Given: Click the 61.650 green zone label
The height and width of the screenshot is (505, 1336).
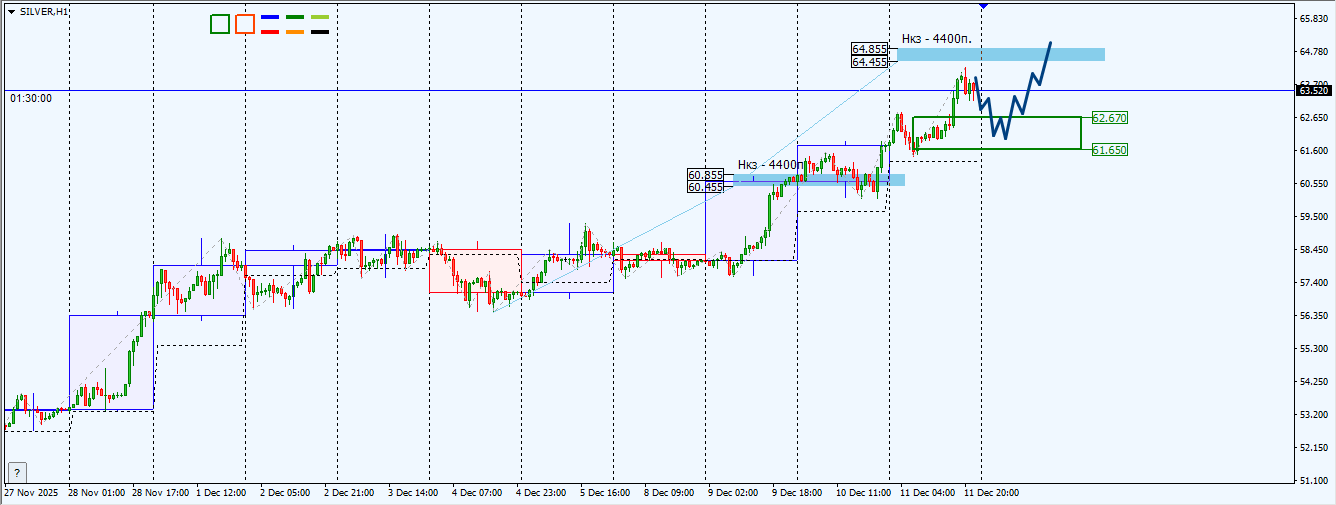Looking at the screenshot, I should 1110,150.
